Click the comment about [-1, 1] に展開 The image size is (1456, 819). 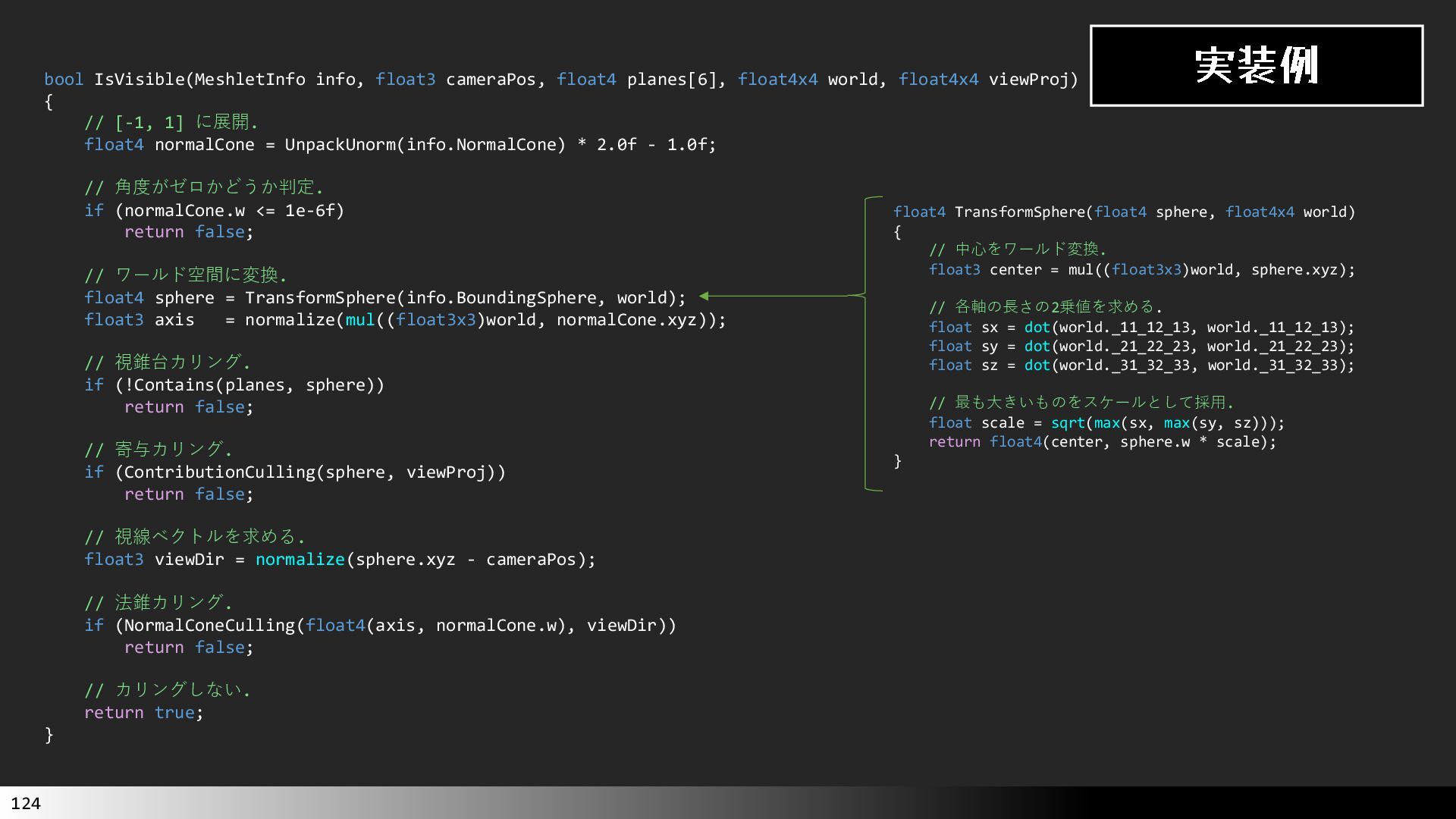pyautogui.click(x=171, y=122)
